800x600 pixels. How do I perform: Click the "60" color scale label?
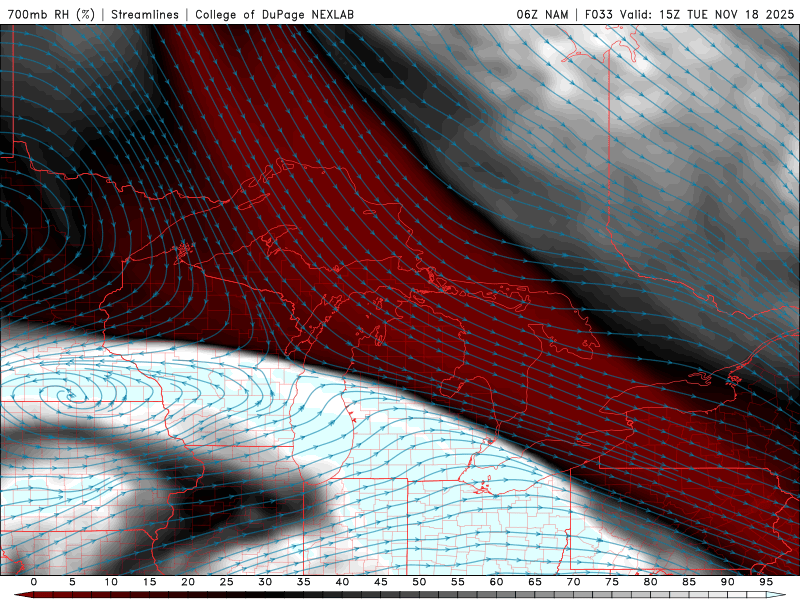tap(496, 582)
